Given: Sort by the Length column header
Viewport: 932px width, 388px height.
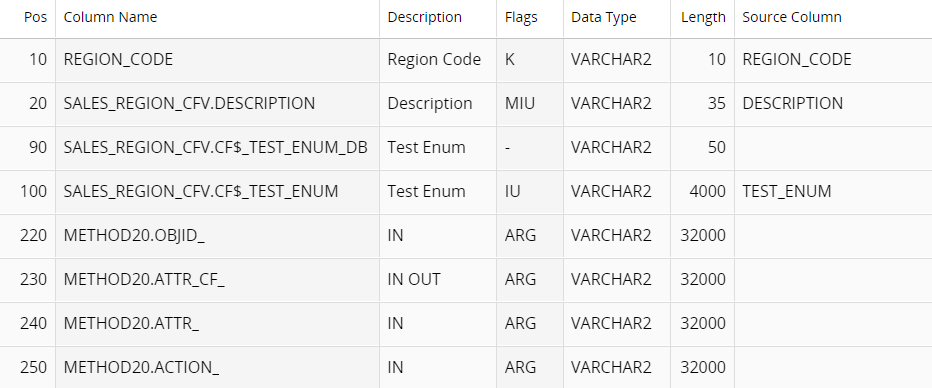Looking at the screenshot, I should 703,17.
